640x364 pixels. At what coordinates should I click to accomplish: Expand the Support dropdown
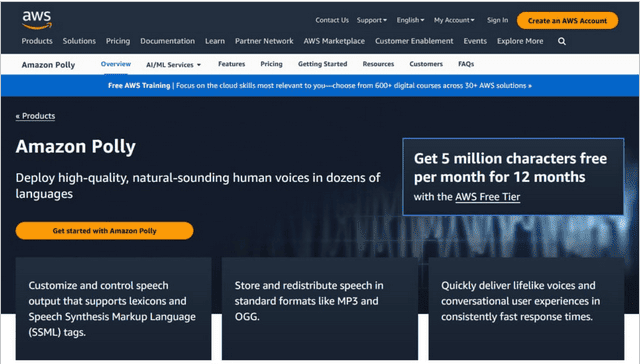pos(371,20)
